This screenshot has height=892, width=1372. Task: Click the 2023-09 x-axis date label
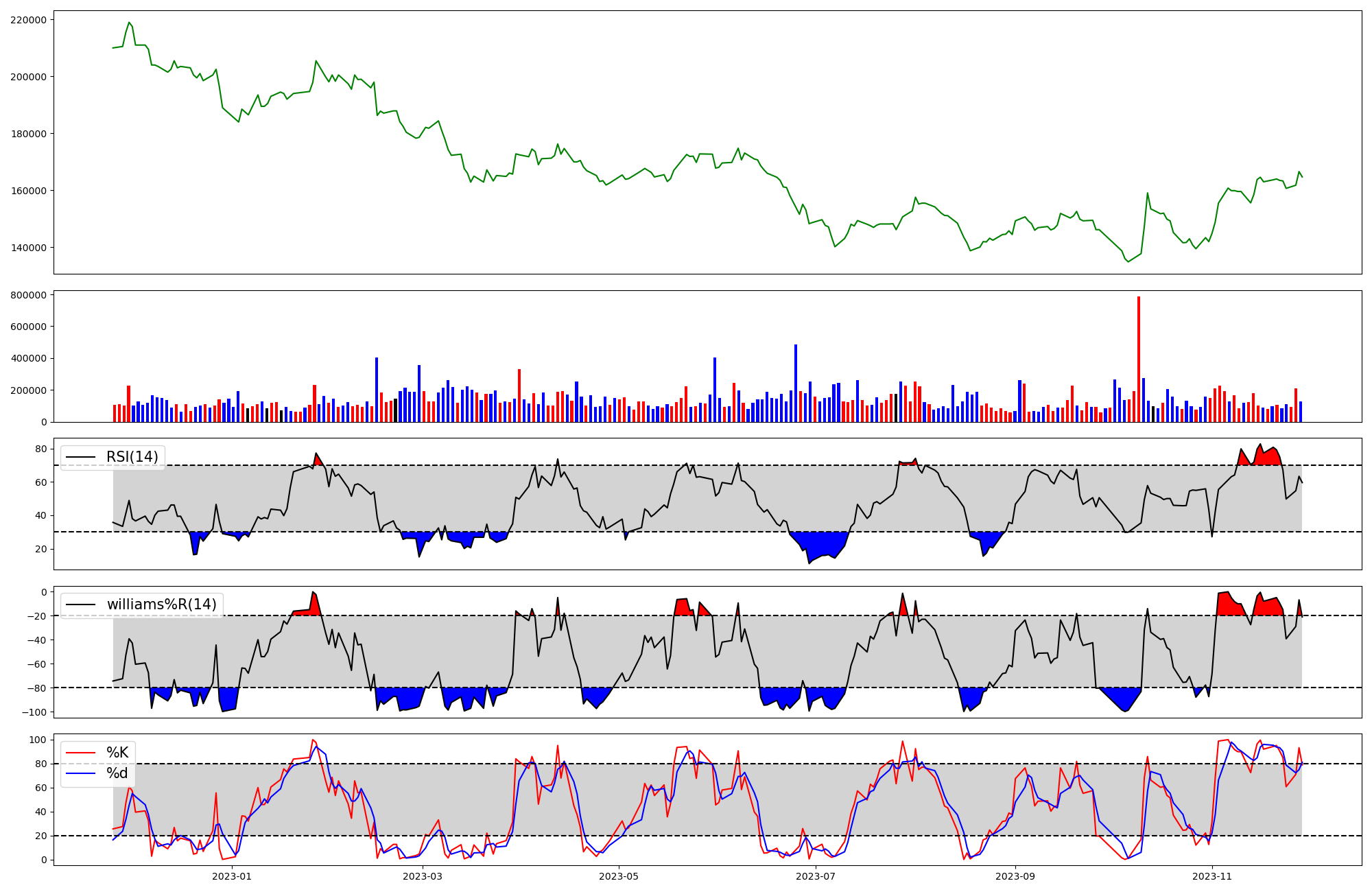(x=1015, y=876)
